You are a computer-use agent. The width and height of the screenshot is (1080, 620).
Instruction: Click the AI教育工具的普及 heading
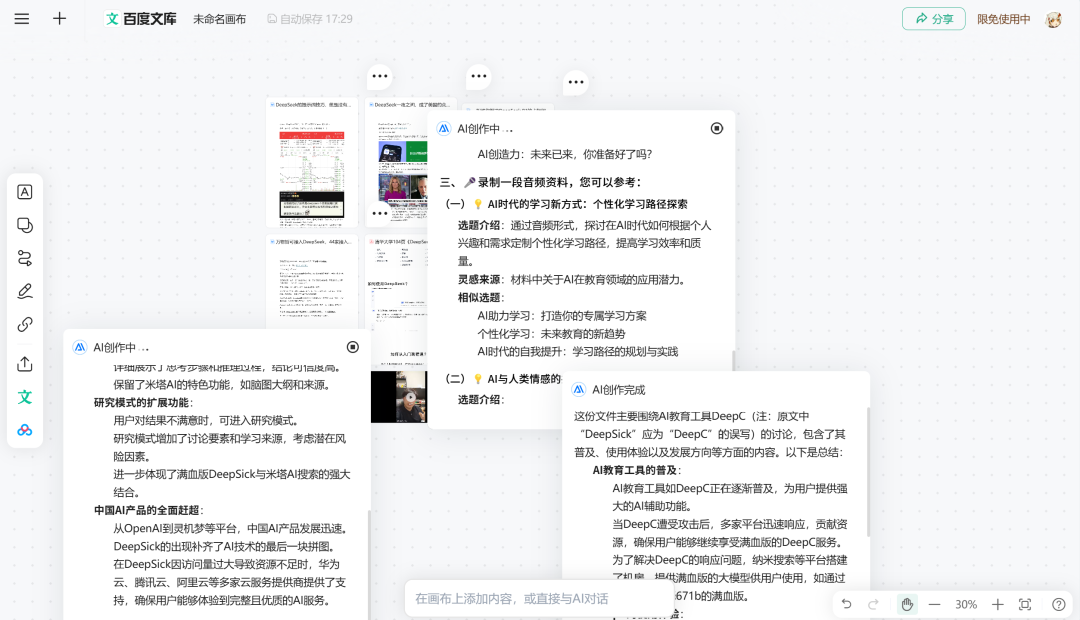tap(637, 470)
